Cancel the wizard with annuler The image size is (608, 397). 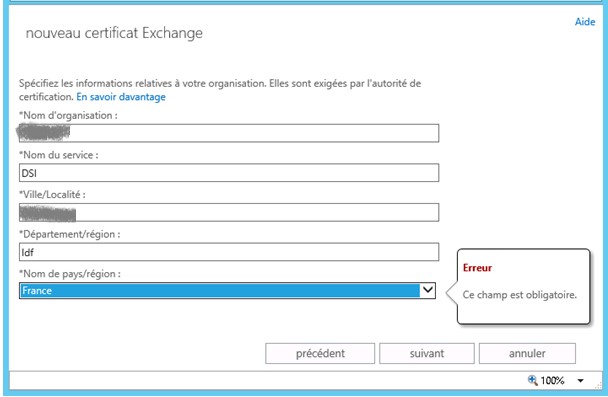click(x=527, y=353)
